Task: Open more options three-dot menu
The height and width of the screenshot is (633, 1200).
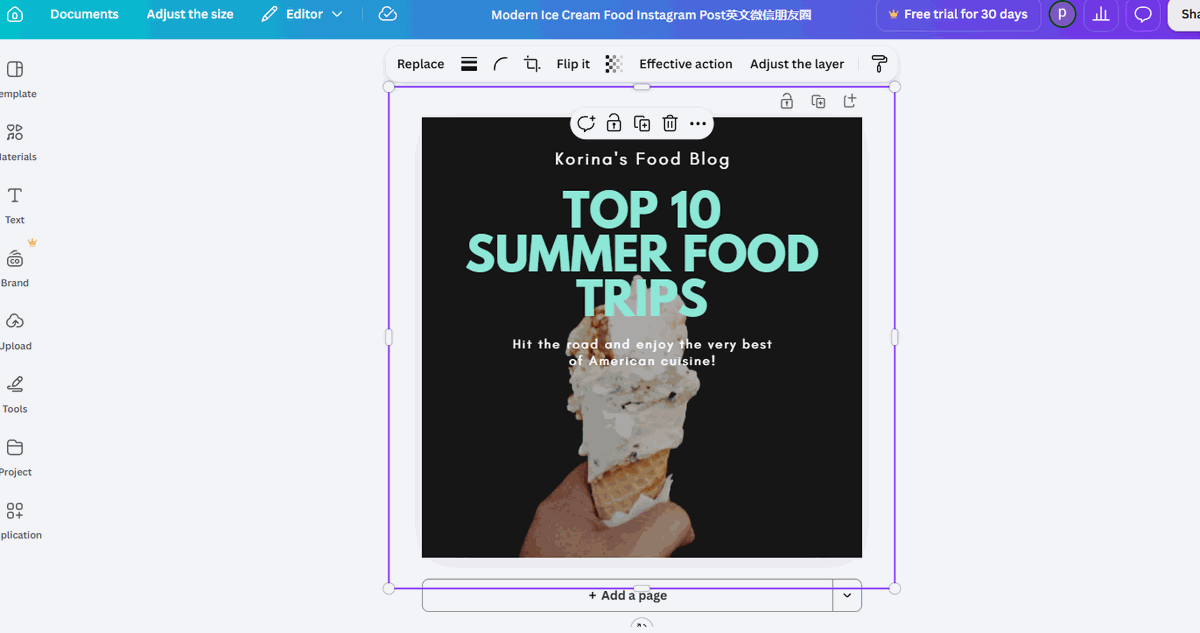Action: point(698,123)
